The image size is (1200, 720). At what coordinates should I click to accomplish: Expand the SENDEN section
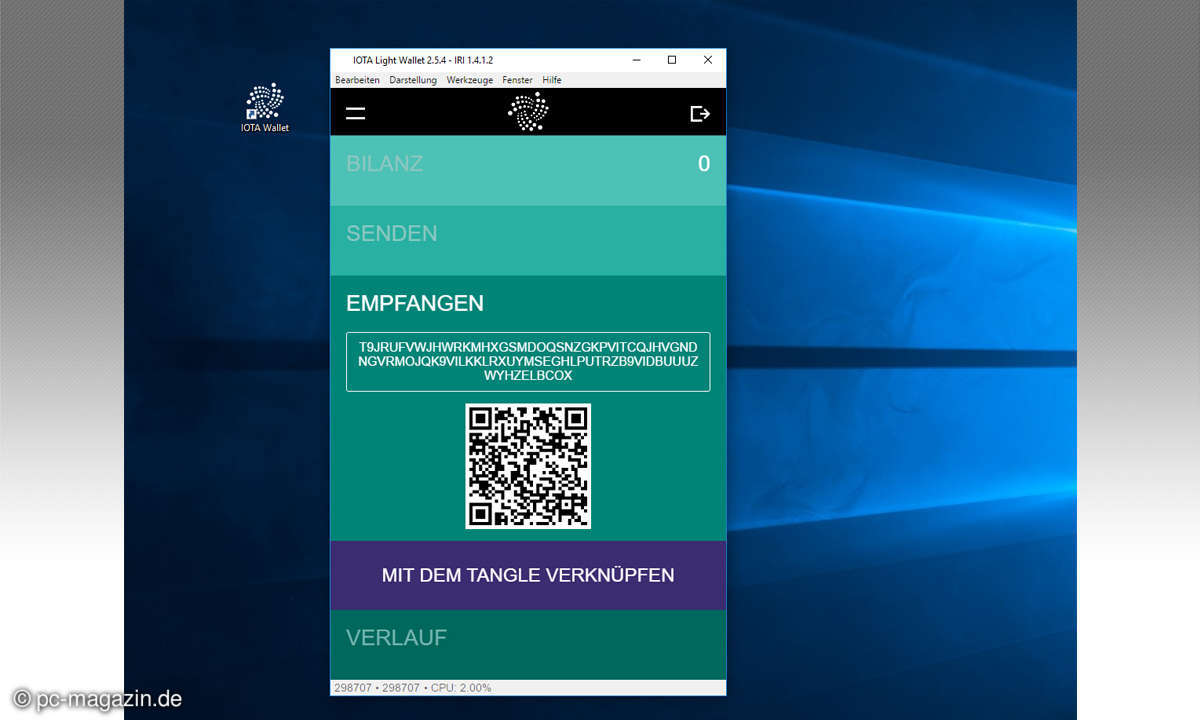coord(528,240)
